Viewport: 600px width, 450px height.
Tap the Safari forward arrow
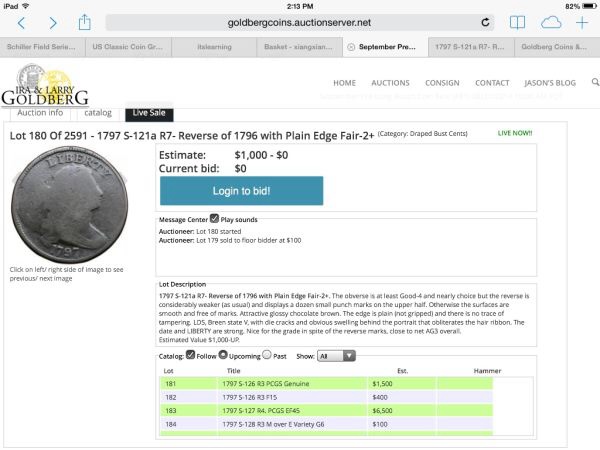[x=53, y=23]
